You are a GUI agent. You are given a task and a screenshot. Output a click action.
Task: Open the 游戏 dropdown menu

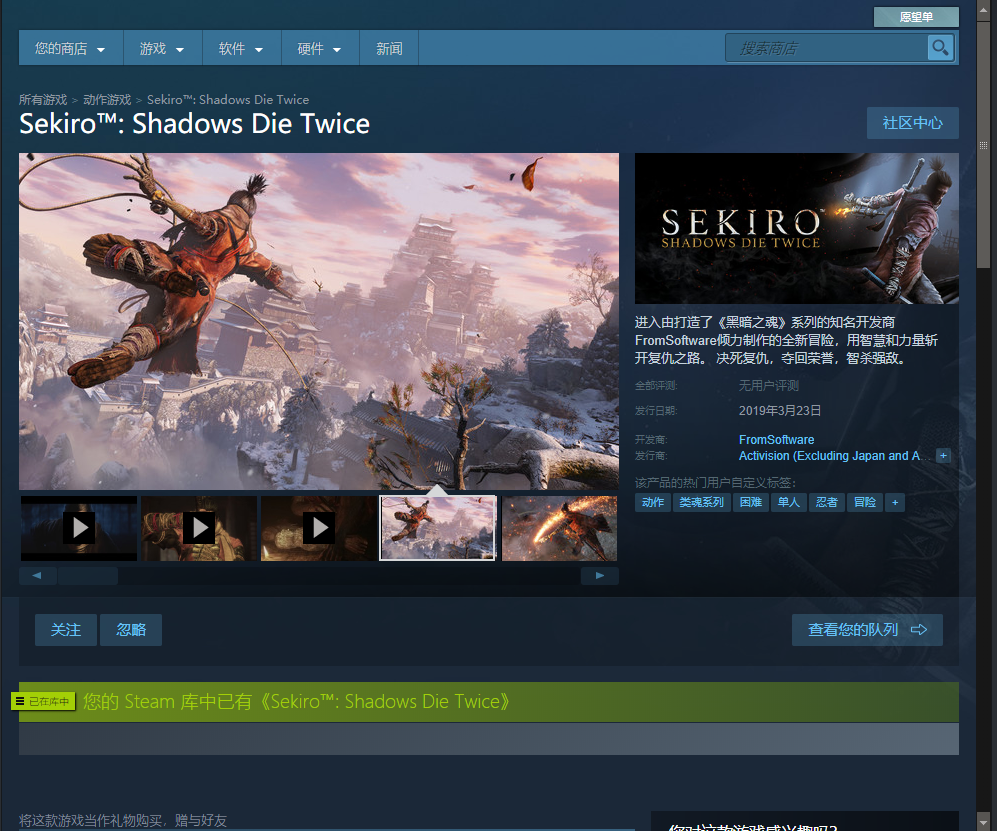[x=162, y=48]
